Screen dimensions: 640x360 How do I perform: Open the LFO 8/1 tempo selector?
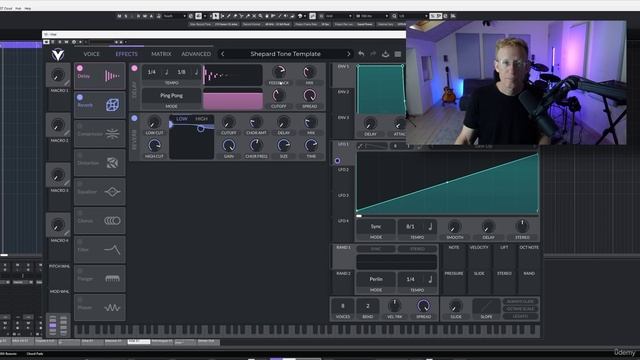411,227
